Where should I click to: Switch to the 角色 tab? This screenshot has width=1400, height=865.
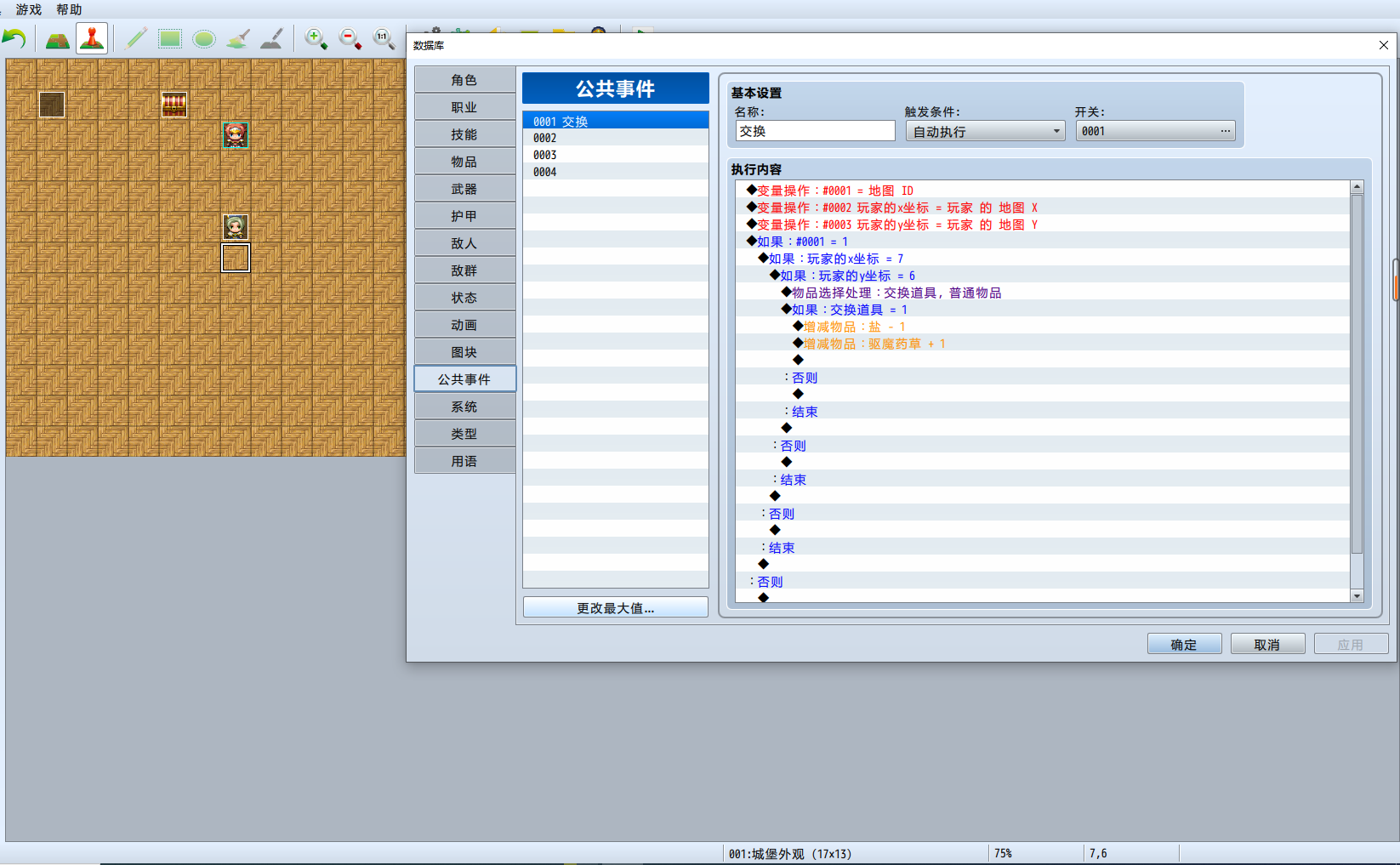click(464, 80)
